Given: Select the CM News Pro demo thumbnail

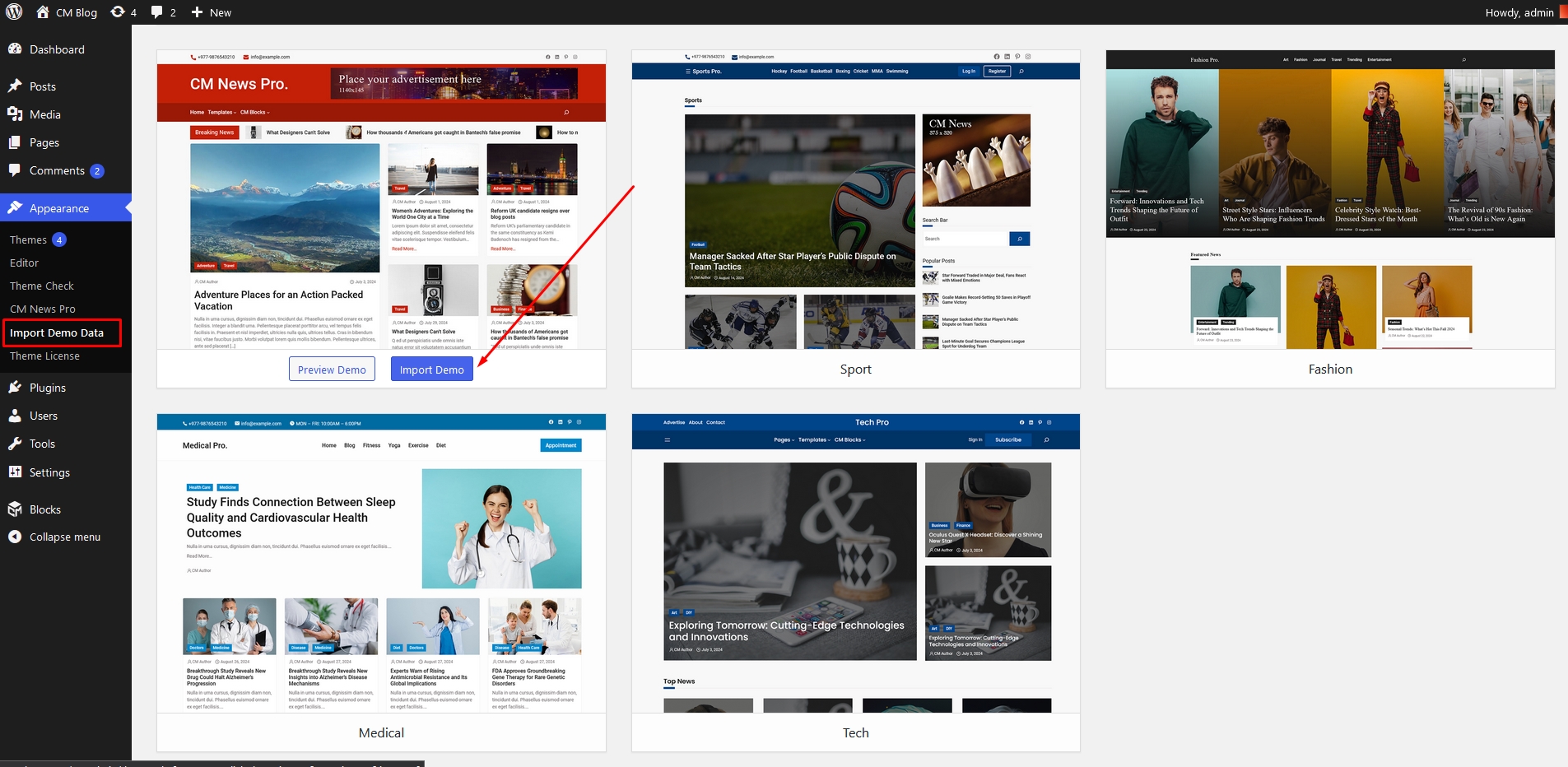Looking at the screenshot, I should pos(381,200).
